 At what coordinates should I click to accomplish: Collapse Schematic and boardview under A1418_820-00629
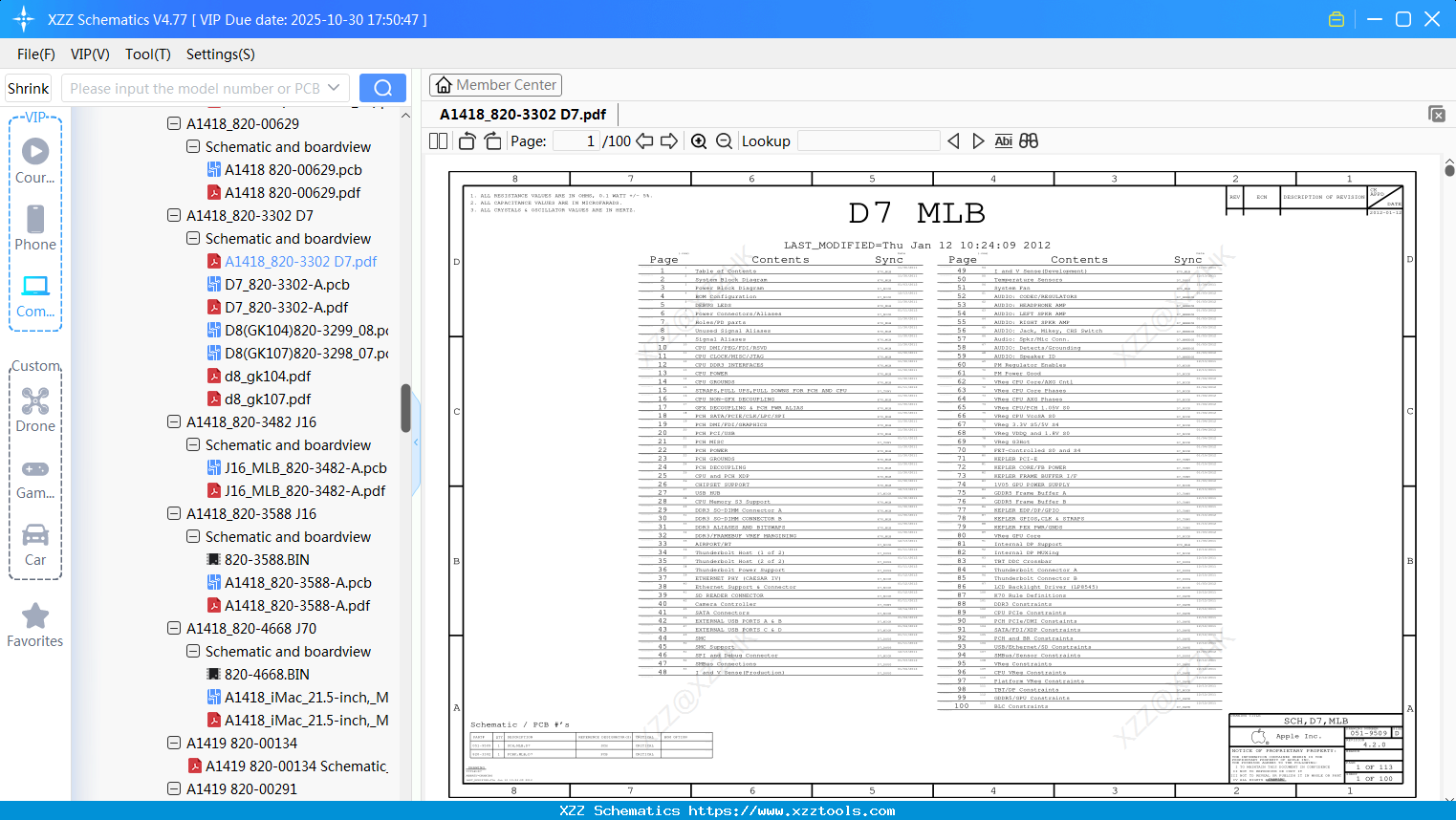(x=193, y=146)
